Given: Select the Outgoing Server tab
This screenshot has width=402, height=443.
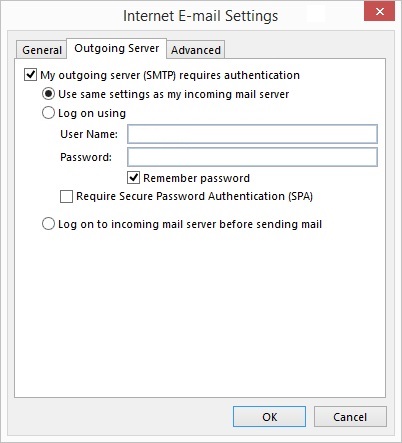Looking at the screenshot, I should pos(116,49).
